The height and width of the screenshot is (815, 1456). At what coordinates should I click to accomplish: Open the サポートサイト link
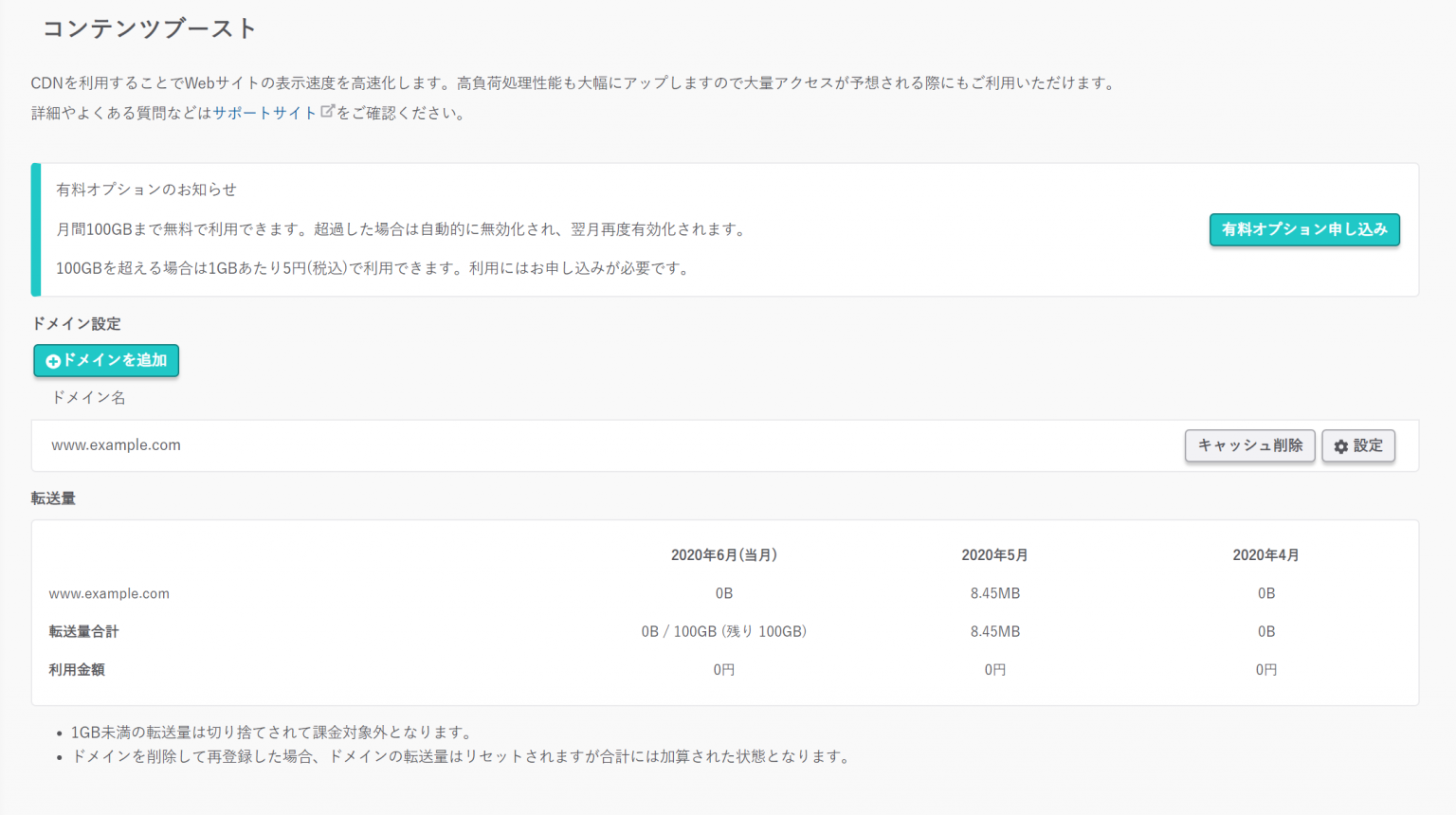click(264, 113)
